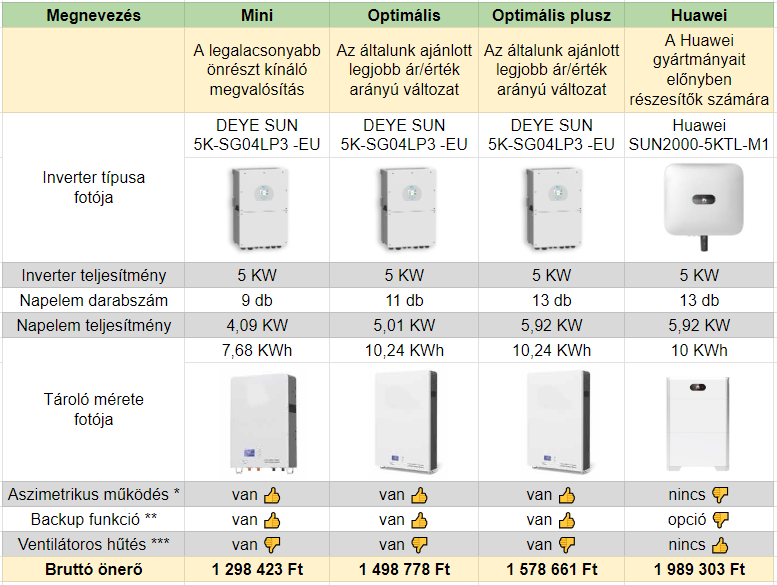Click the '9 db' panel count cell
This screenshot has width=777, height=585.
[x=257, y=300]
